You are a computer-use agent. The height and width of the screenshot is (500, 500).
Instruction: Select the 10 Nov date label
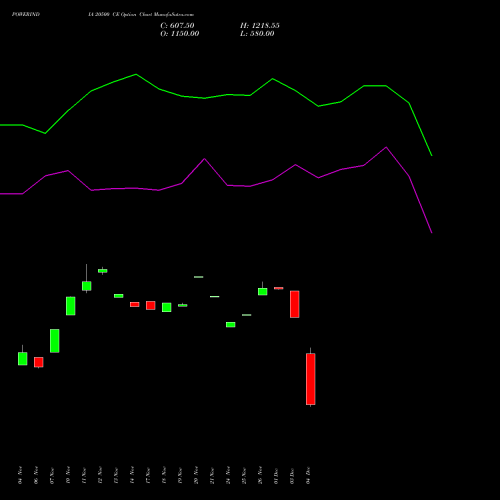coord(68,475)
